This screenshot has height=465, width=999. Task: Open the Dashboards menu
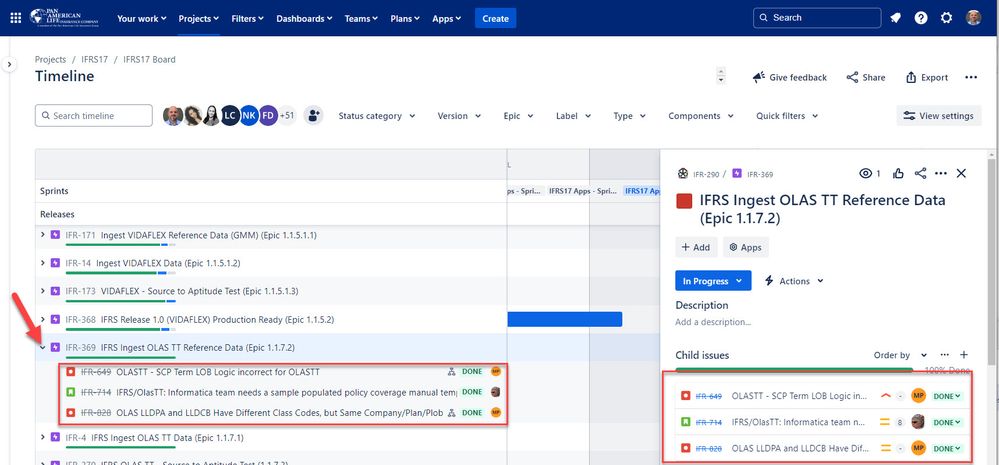[303, 18]
